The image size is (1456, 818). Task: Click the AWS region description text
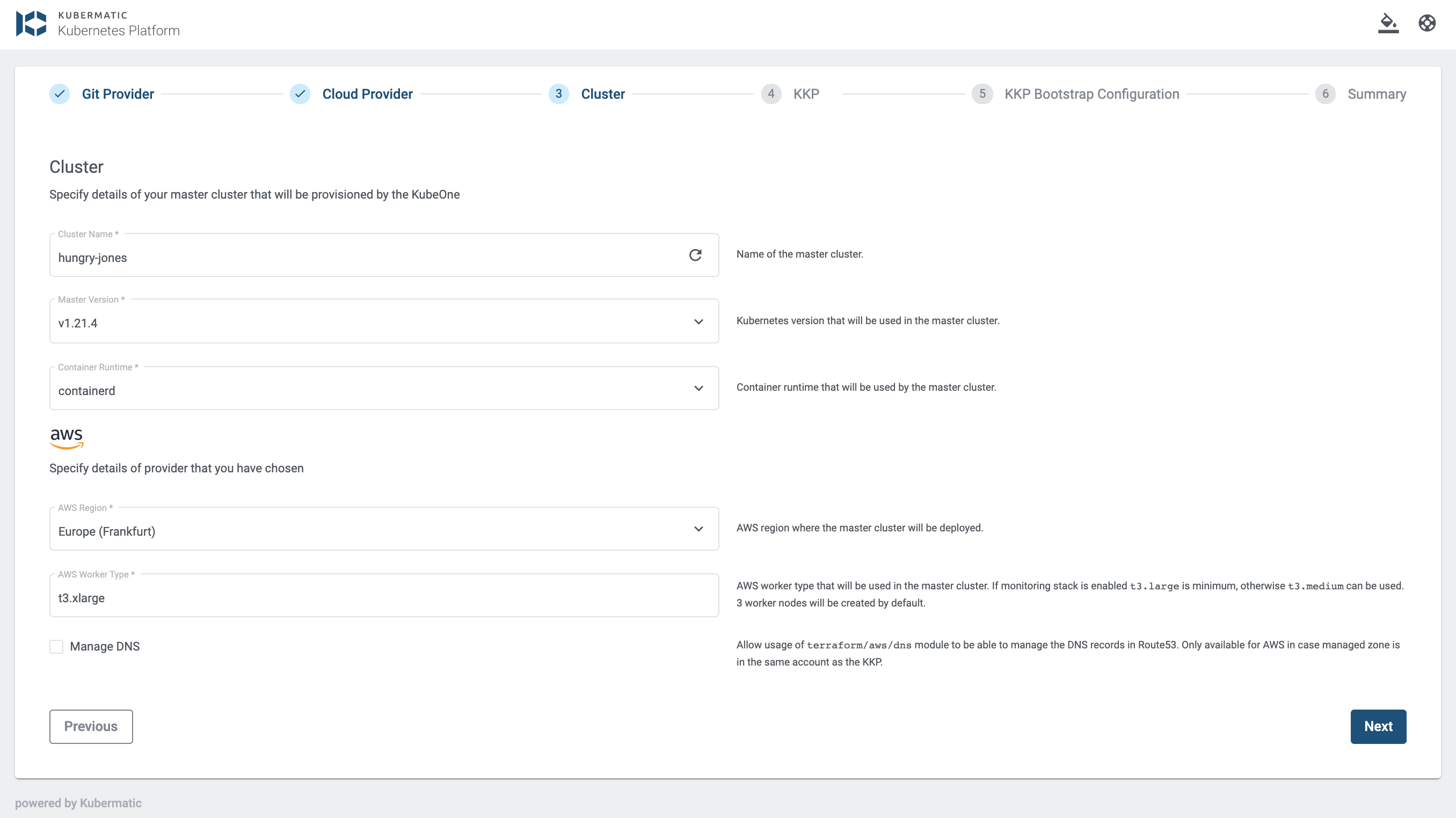point(860,528)
